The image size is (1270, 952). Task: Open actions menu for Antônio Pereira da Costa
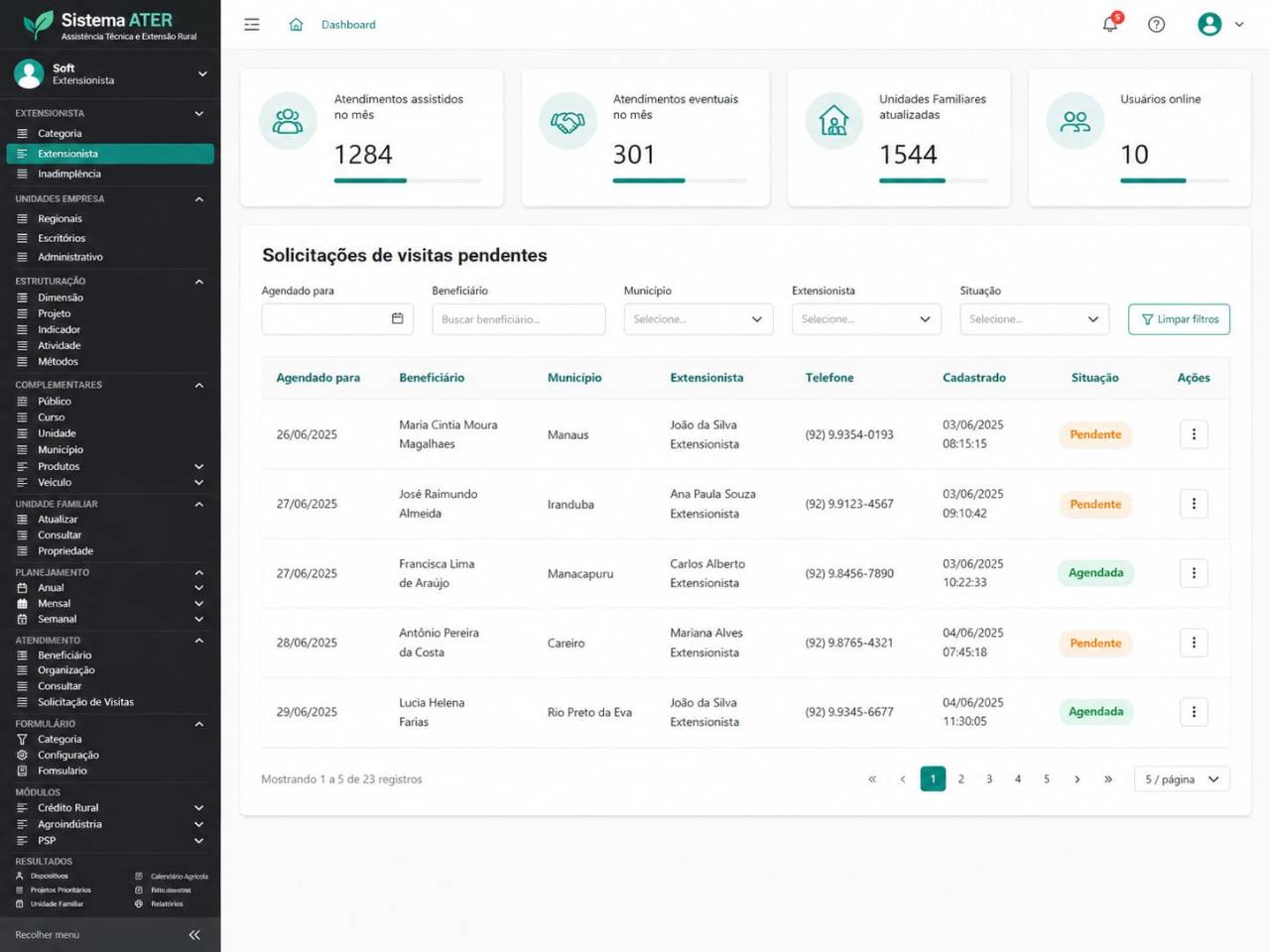pyautogui.click(x=1194, y=643)
